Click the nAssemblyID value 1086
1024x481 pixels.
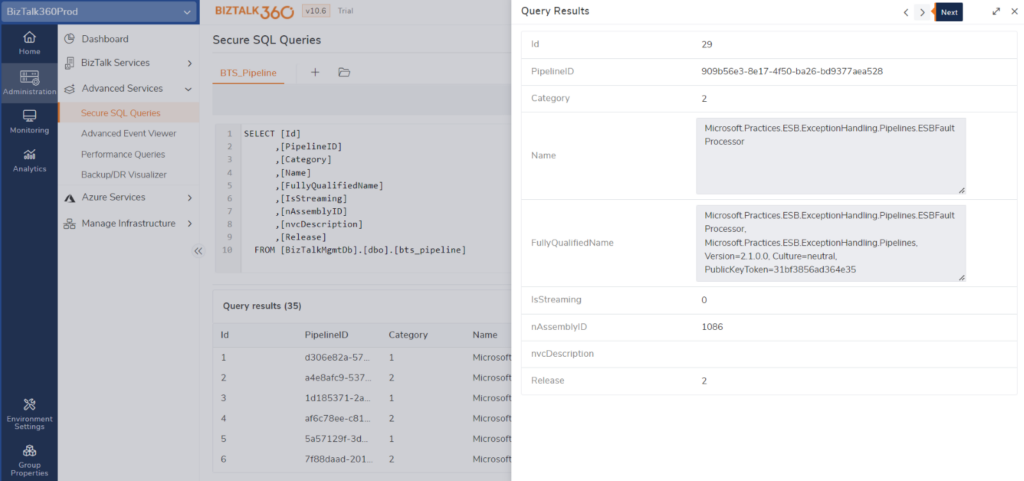tap(712, 327)
